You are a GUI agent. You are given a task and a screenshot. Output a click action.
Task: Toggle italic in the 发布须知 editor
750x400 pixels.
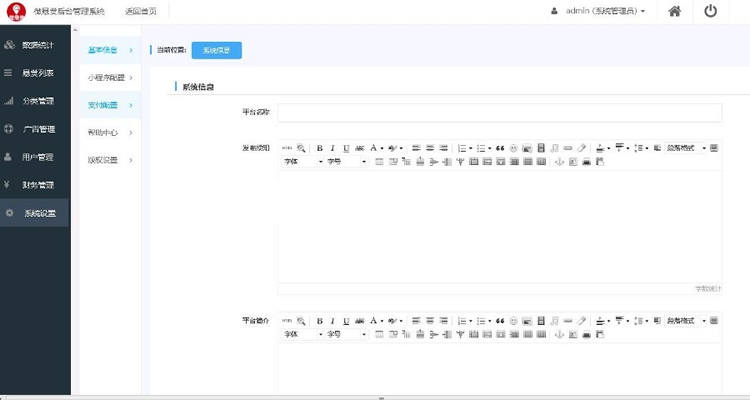333,148
